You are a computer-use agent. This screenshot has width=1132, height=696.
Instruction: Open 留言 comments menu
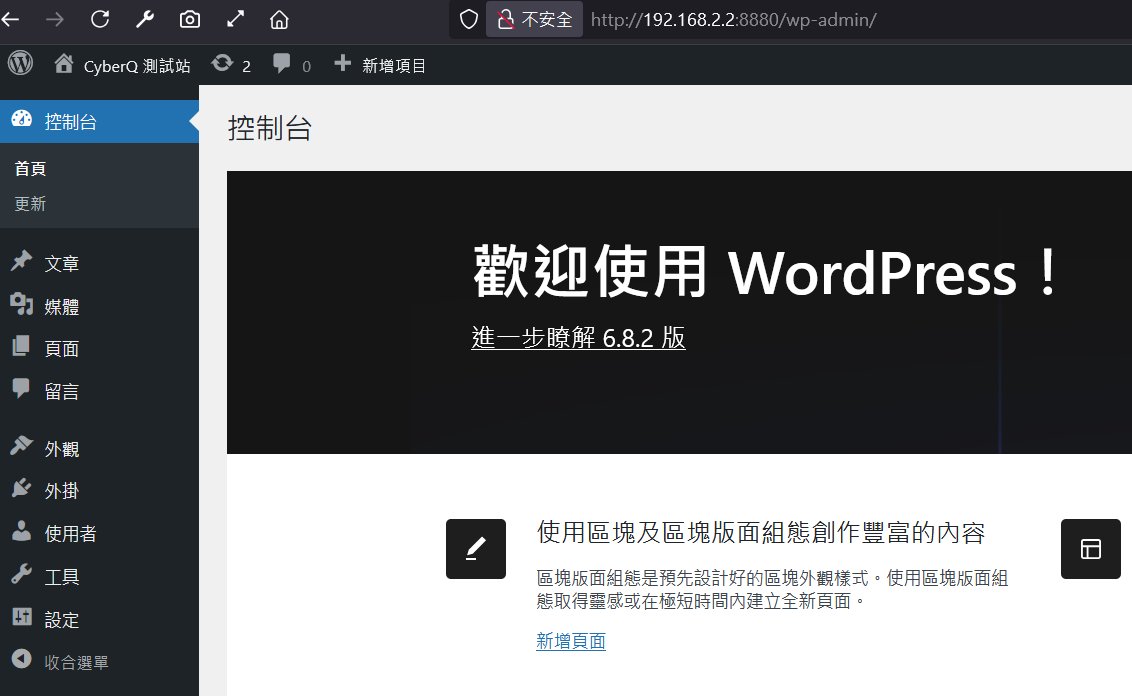coord(99,391)
